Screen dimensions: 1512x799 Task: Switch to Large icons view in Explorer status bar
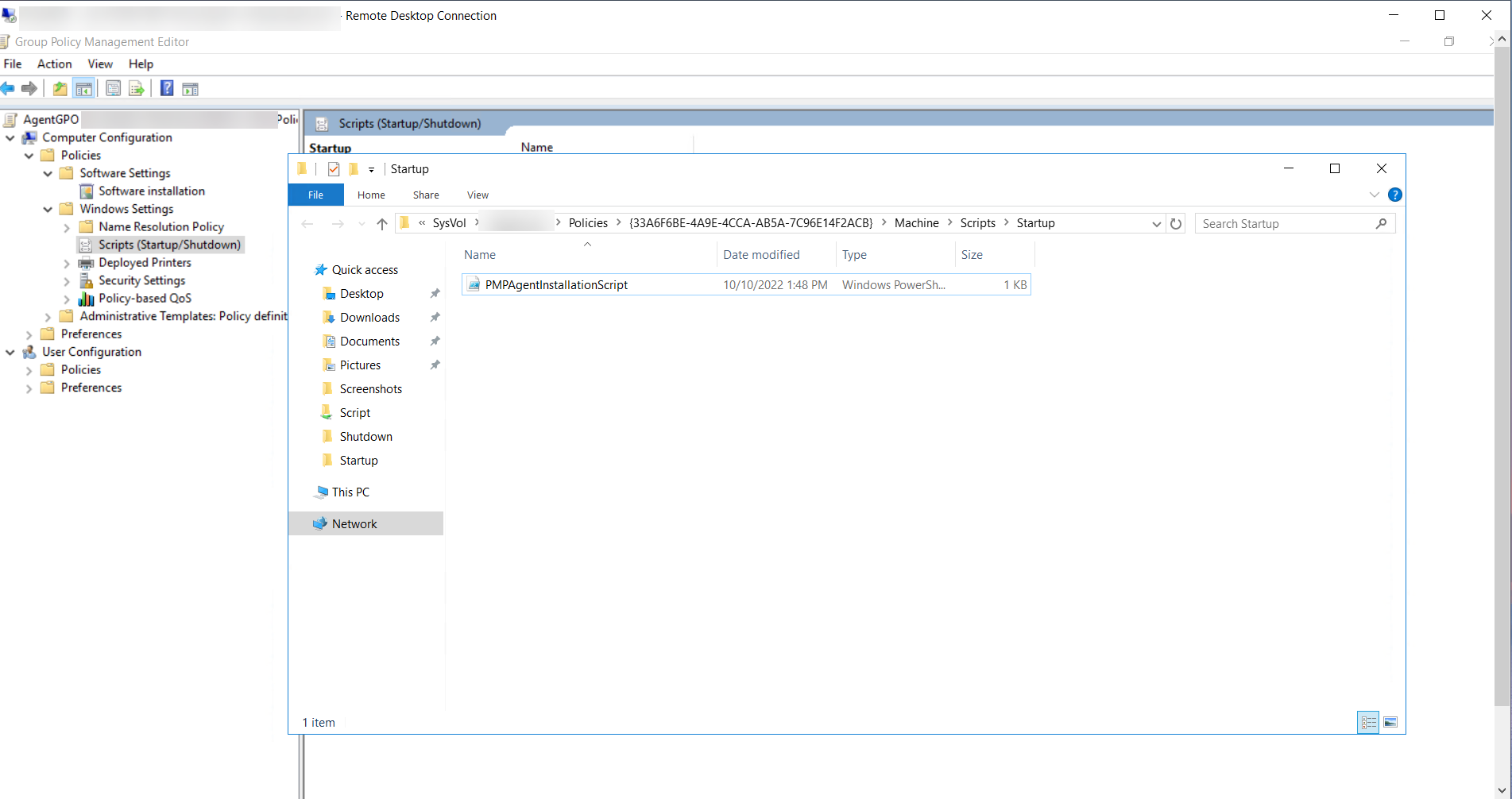point(1391,722)
